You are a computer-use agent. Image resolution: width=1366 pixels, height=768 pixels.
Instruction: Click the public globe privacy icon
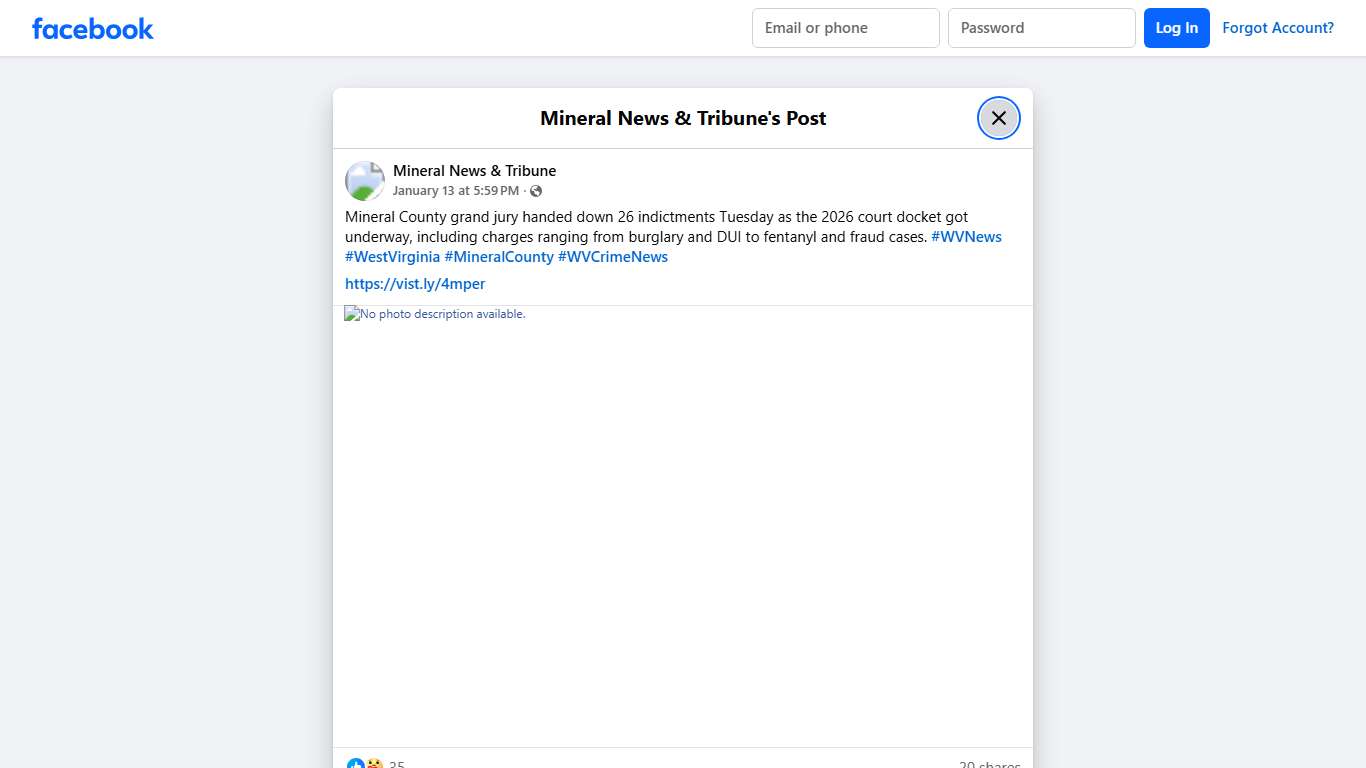tap(536, 191)
